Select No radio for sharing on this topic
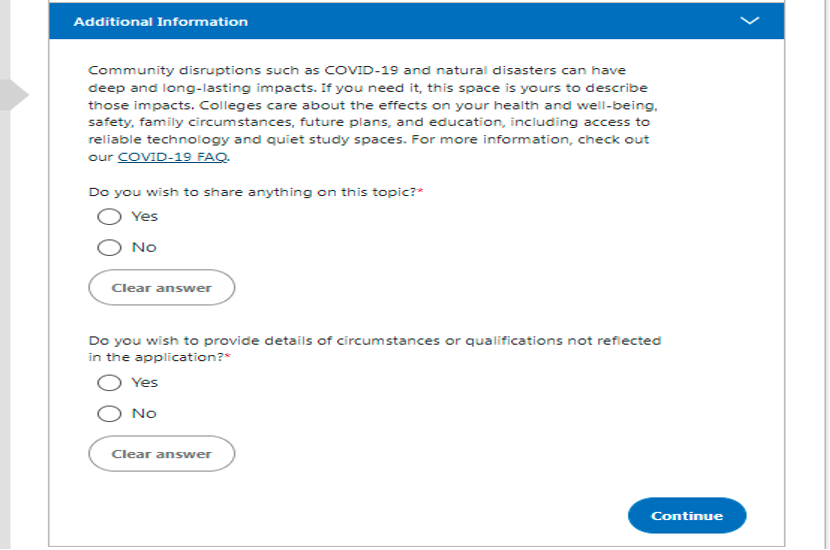 109,247
